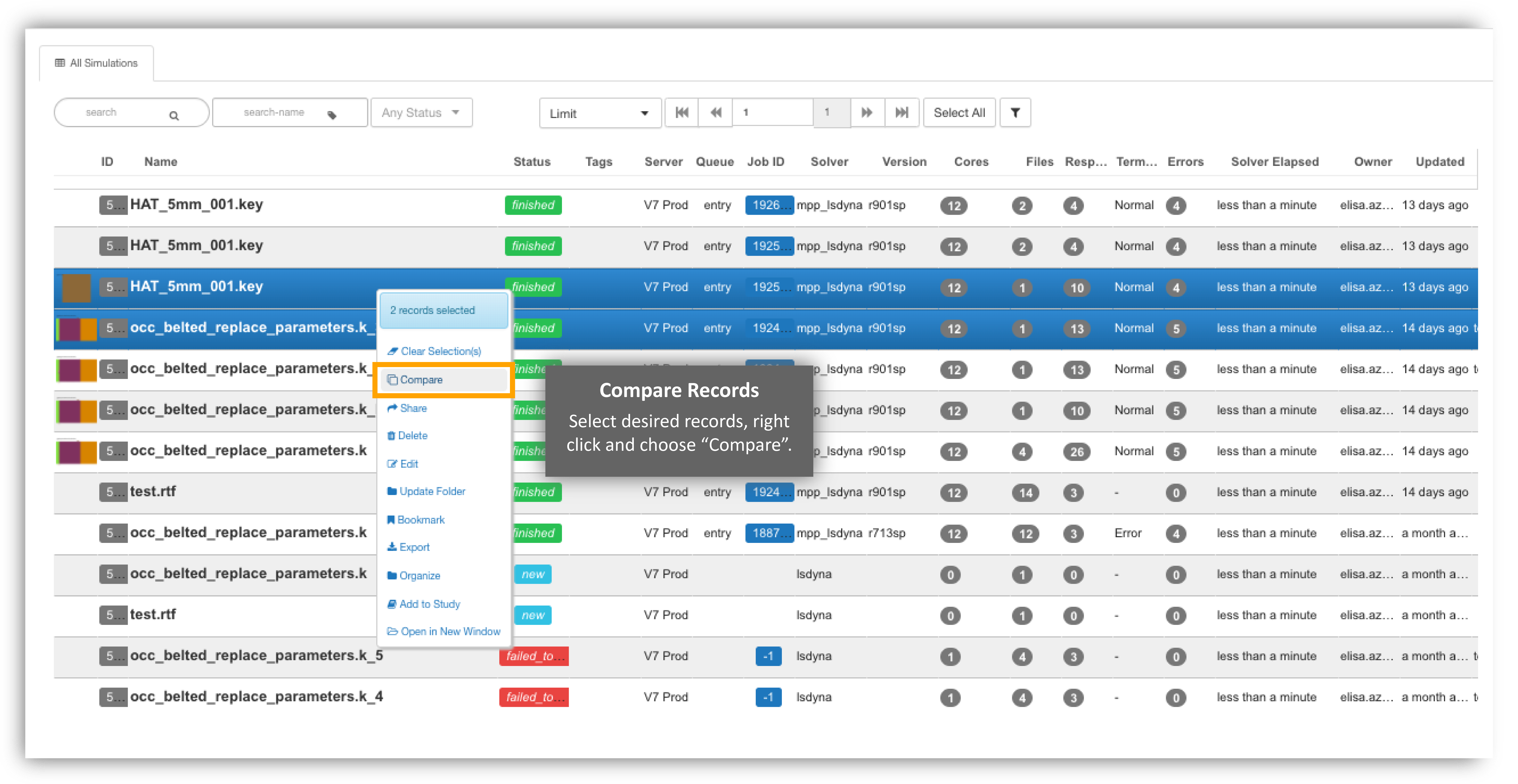Go to first page icon

[682, 112]
